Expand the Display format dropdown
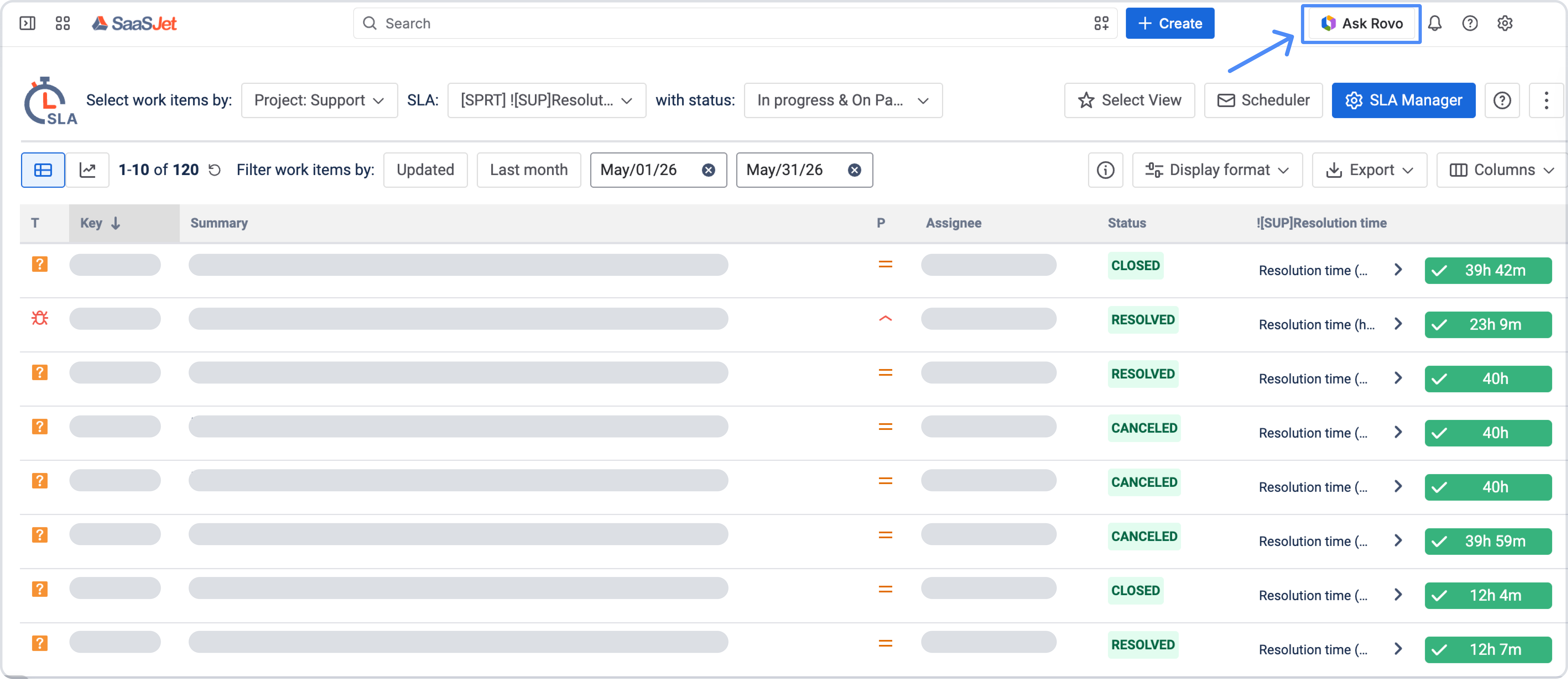This screenshot has width=1568, height=679. click(x=1217, y=170)
